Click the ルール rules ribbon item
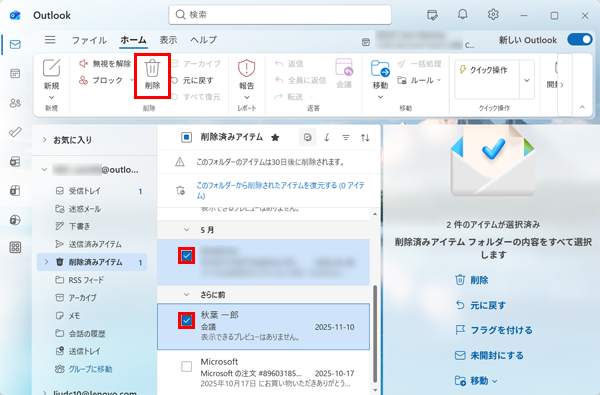 (x=416, y=80)
